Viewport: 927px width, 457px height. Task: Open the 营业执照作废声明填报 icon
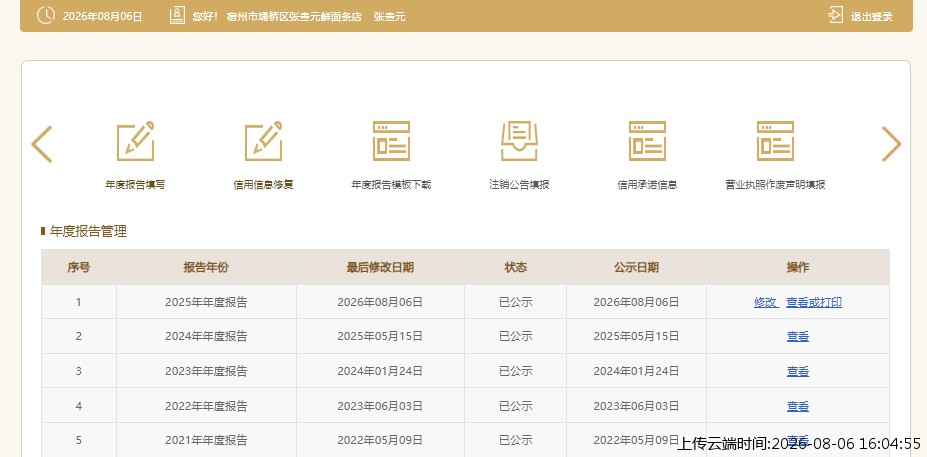[x=775, y=141]
